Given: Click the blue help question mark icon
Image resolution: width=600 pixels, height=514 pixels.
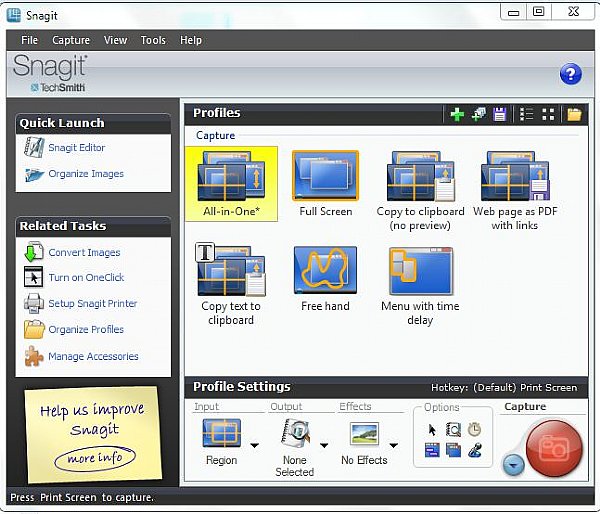Looking at the screenshot, I should (x=570, y=74).
